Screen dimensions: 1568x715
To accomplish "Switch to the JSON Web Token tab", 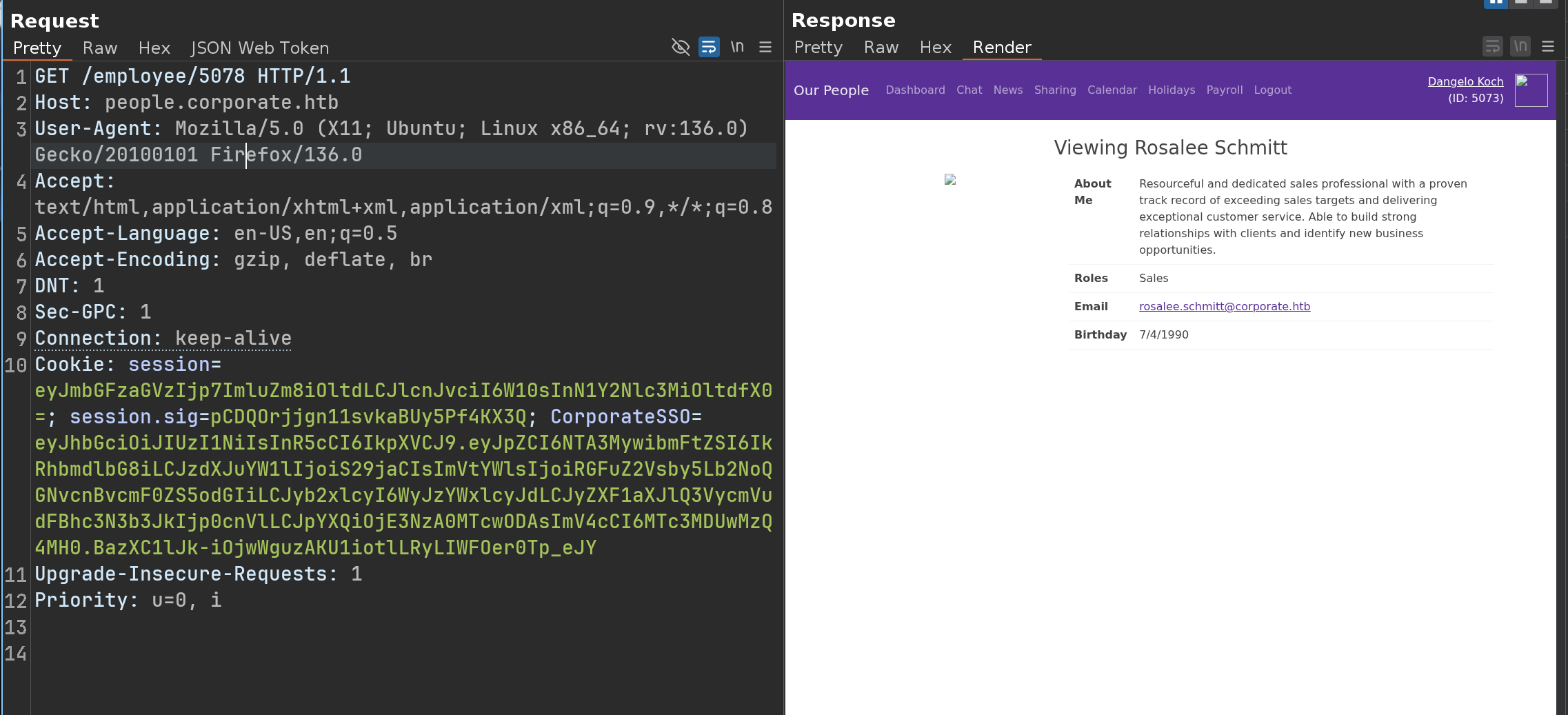I will (x=259, y=48).
